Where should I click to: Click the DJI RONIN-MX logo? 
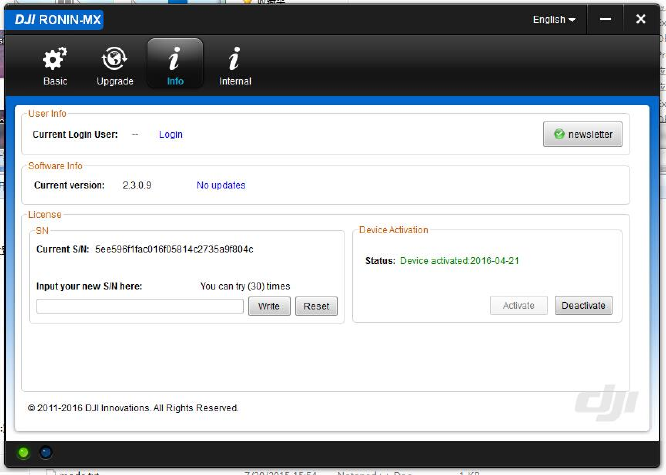(x=54, y=20)
